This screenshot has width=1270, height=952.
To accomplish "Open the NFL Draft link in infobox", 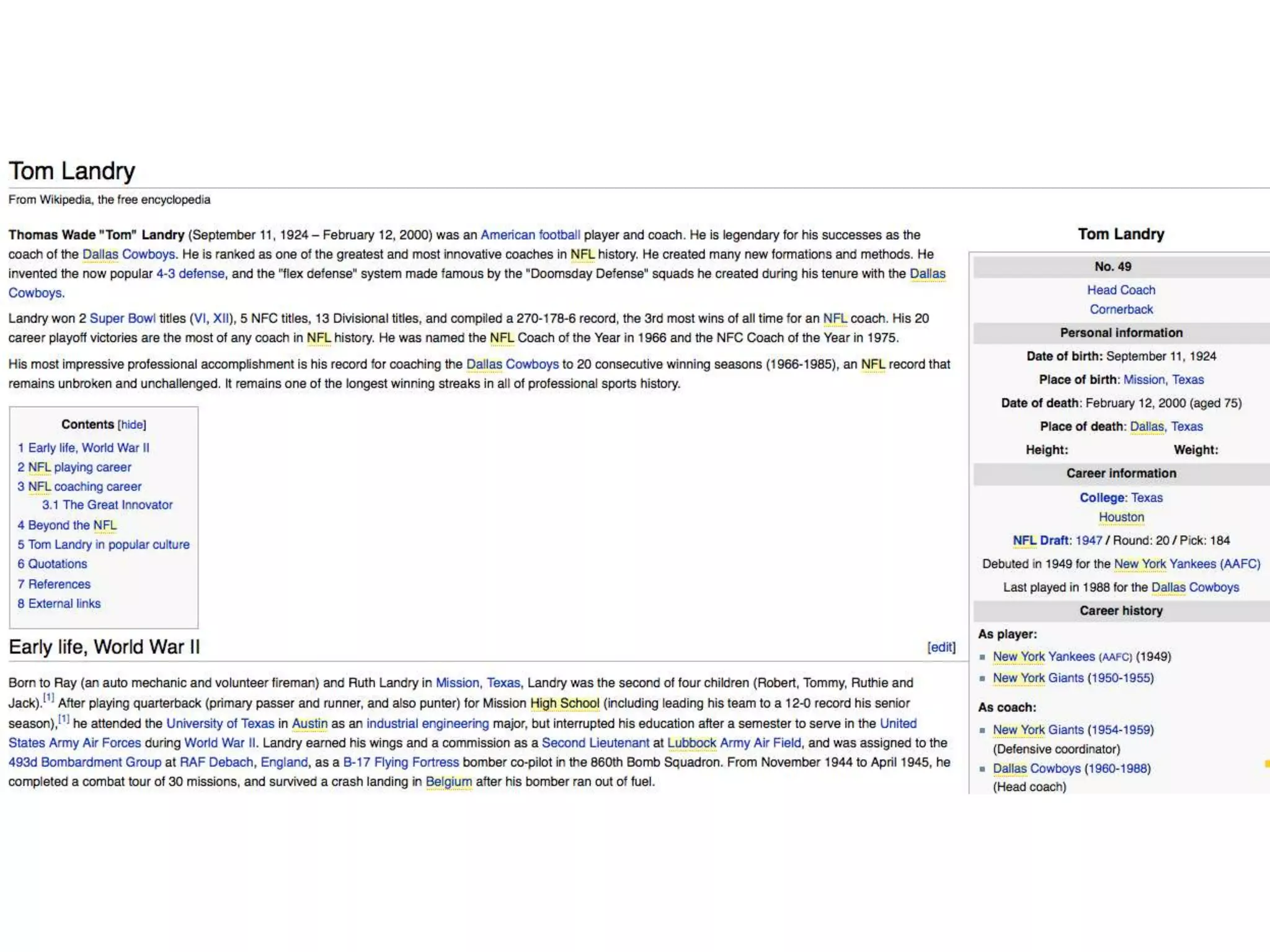I will pos(1040,540).
